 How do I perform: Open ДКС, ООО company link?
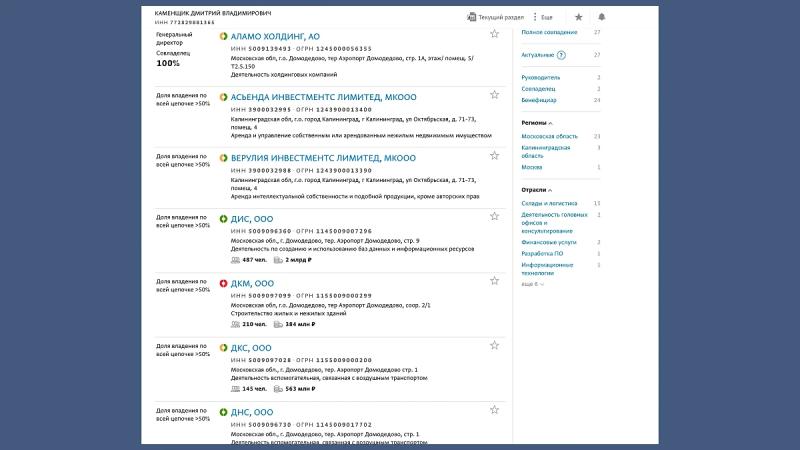point(251,348)
